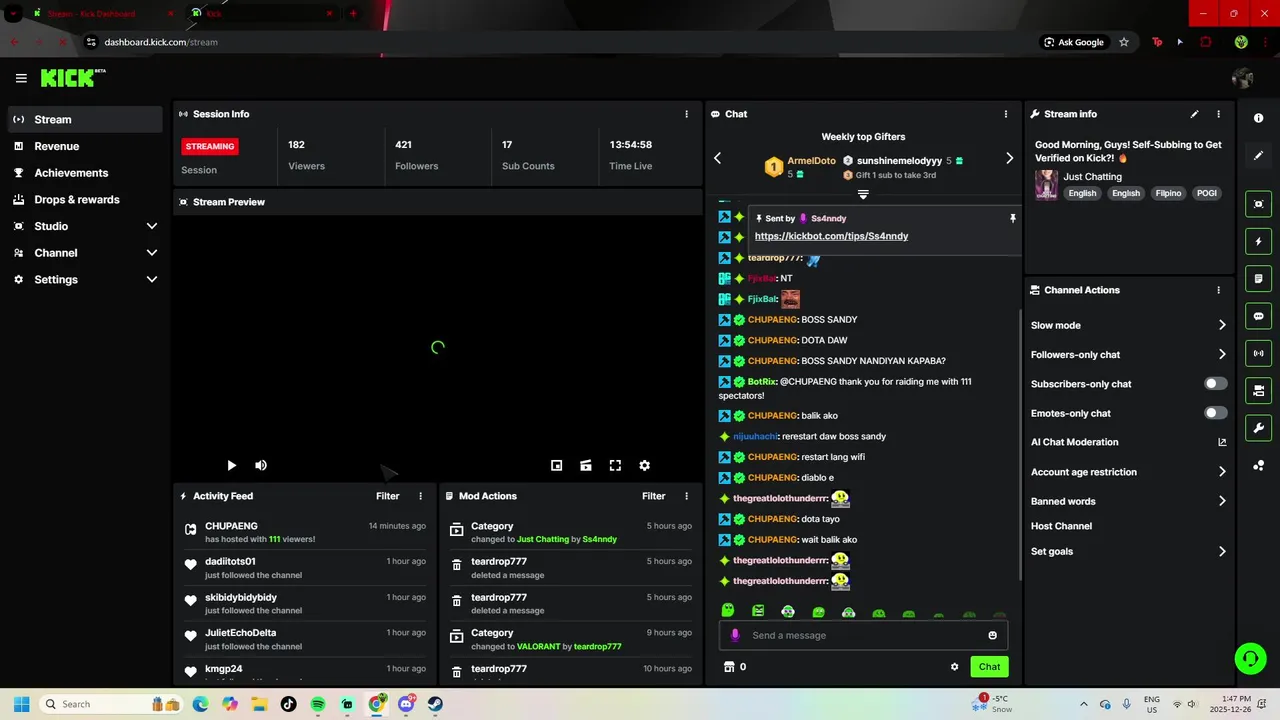Viewport: 1280px width, 720px height.
Task: Click the browser address bar
Action: pos(560,42)
